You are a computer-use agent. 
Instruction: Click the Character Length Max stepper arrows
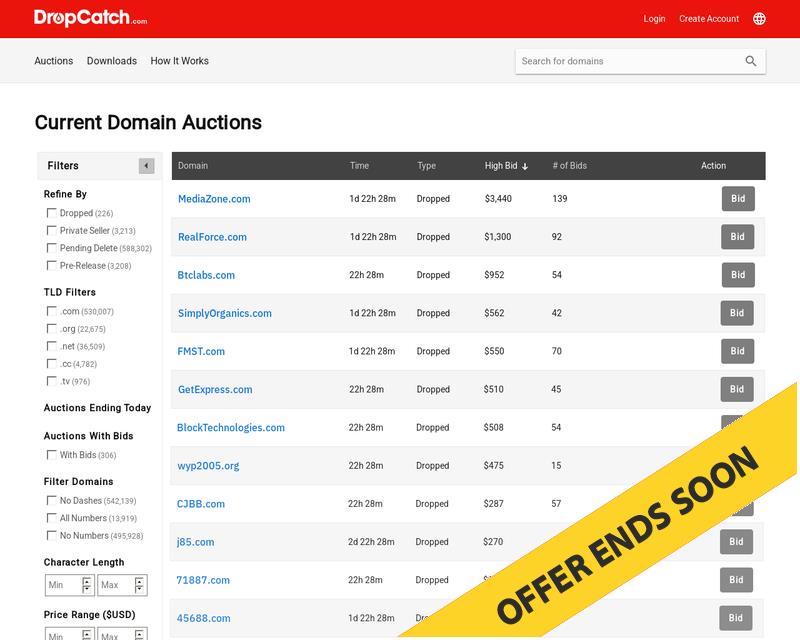click(139, 585)
